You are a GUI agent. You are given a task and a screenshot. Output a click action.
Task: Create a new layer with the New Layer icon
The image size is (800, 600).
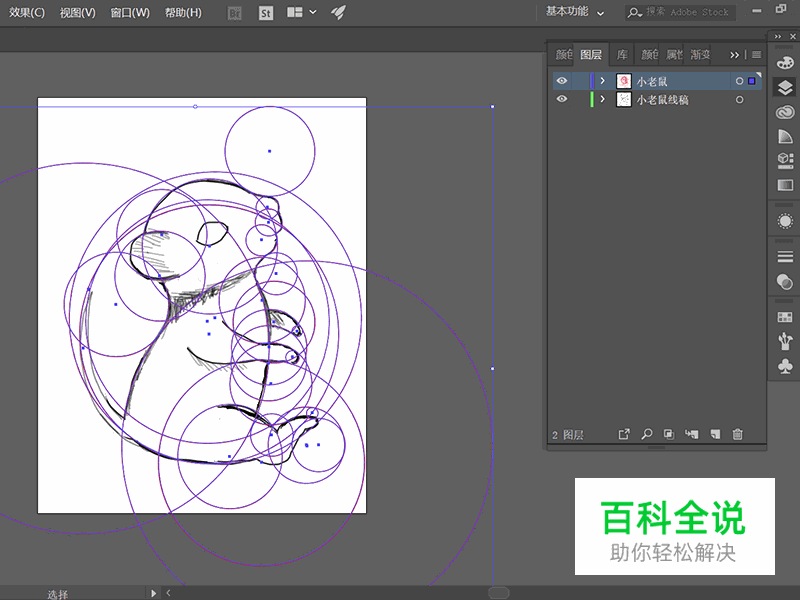click(714, 434)
